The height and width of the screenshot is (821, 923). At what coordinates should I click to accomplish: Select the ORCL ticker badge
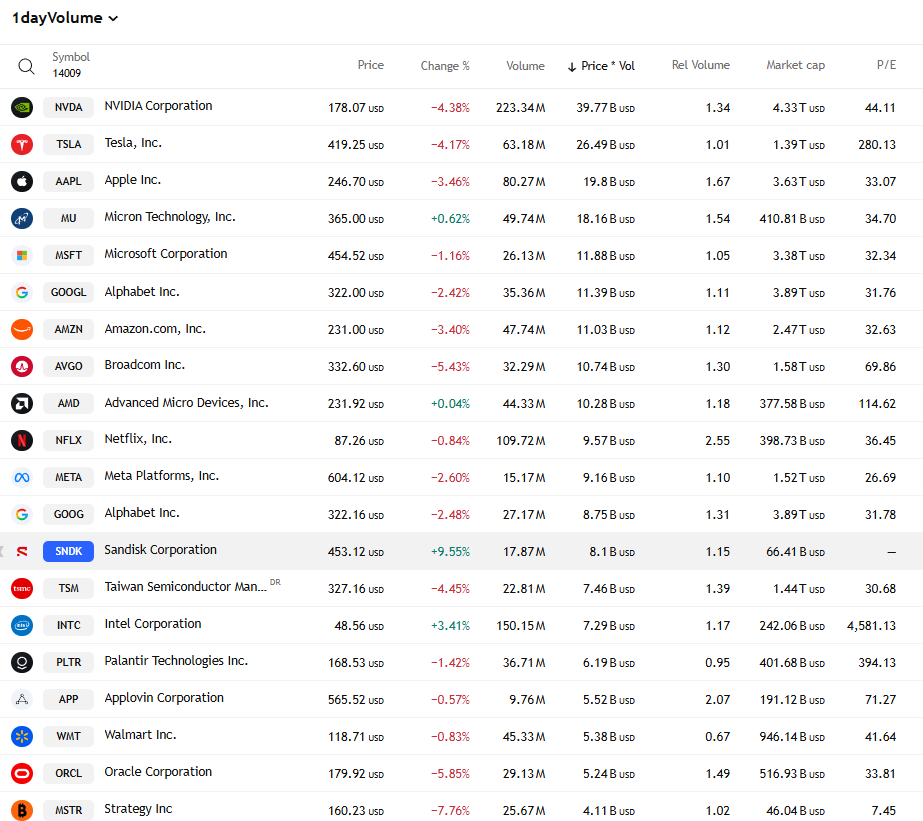(68, 773)
